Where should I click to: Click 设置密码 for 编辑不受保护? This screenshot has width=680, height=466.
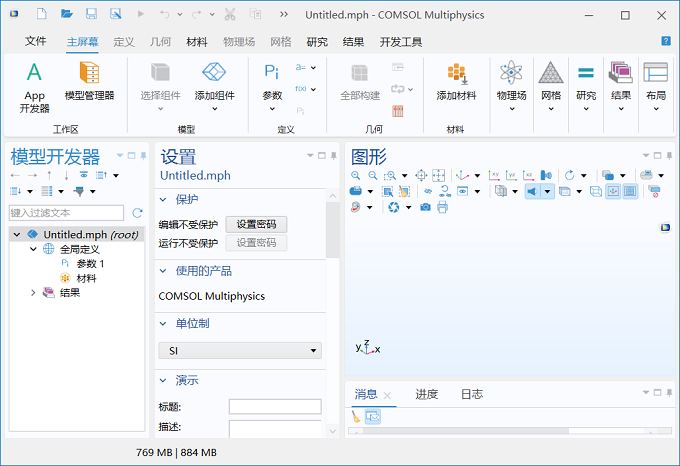tap(256, 225)
